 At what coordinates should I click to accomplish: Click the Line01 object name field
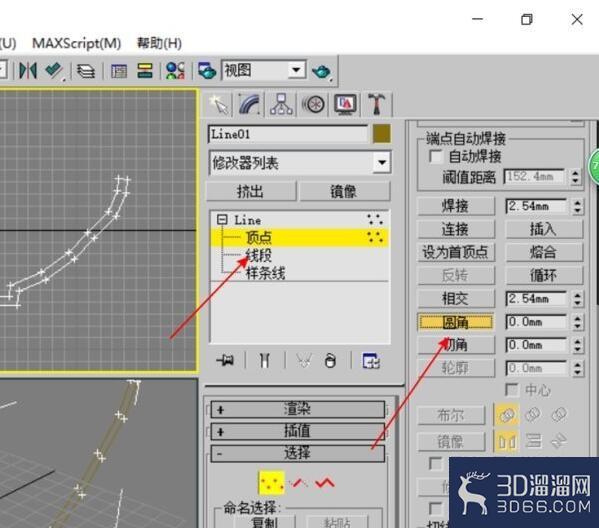287,134
